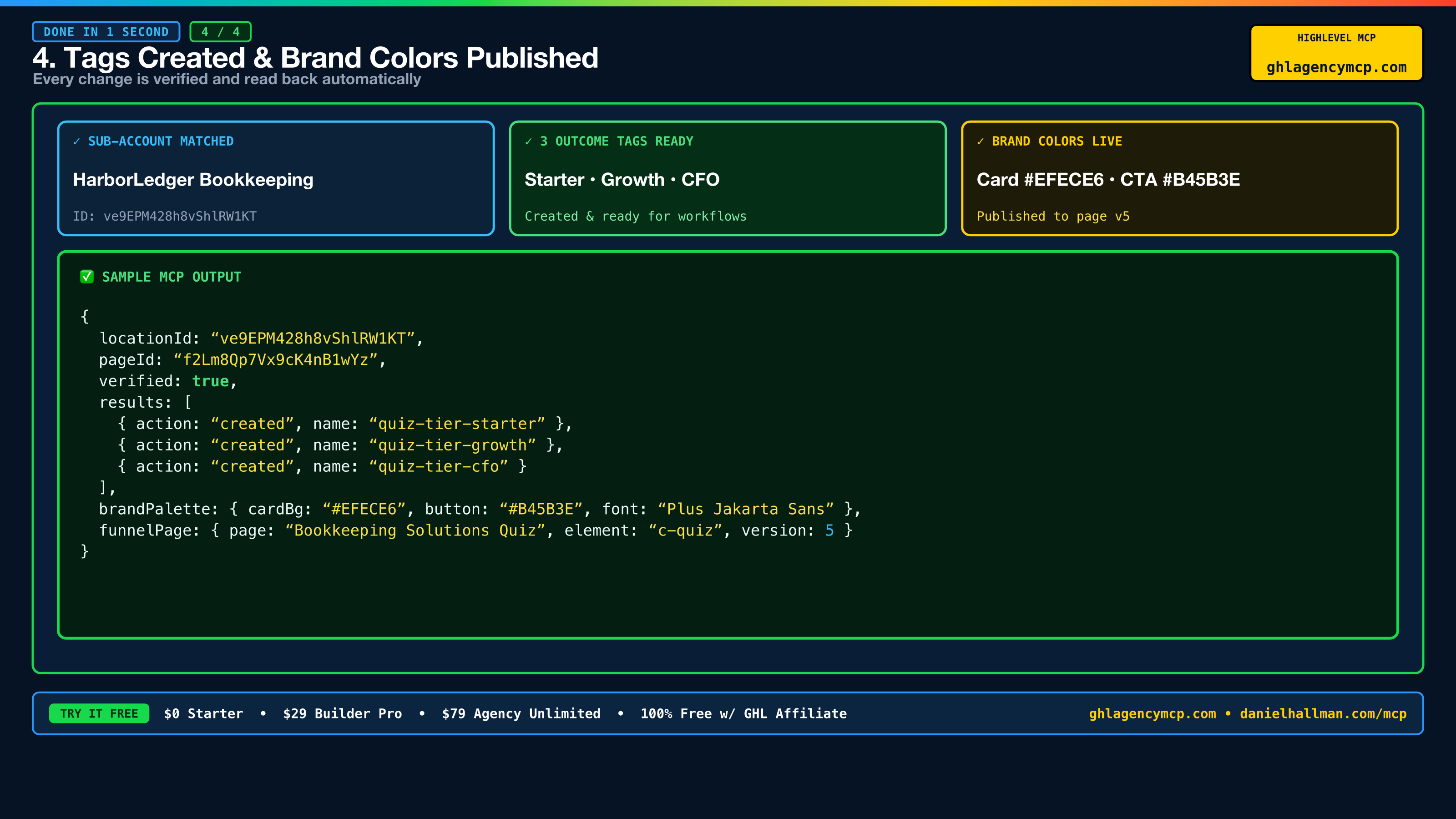
Task: Click 100% Free w/ GHL Affiliate text
Action: click(x=743, y=713)
